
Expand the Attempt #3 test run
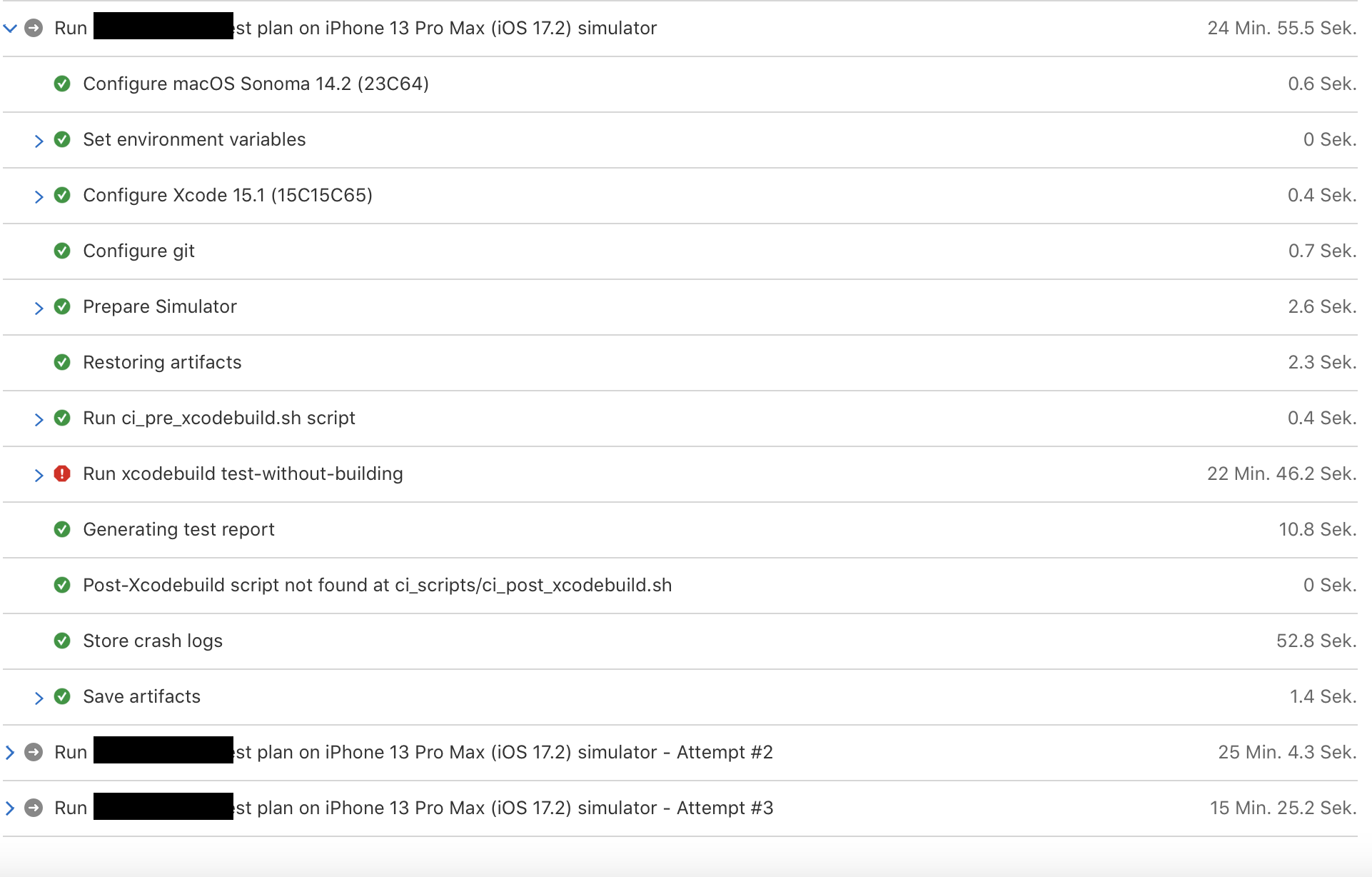click(10, 808)
